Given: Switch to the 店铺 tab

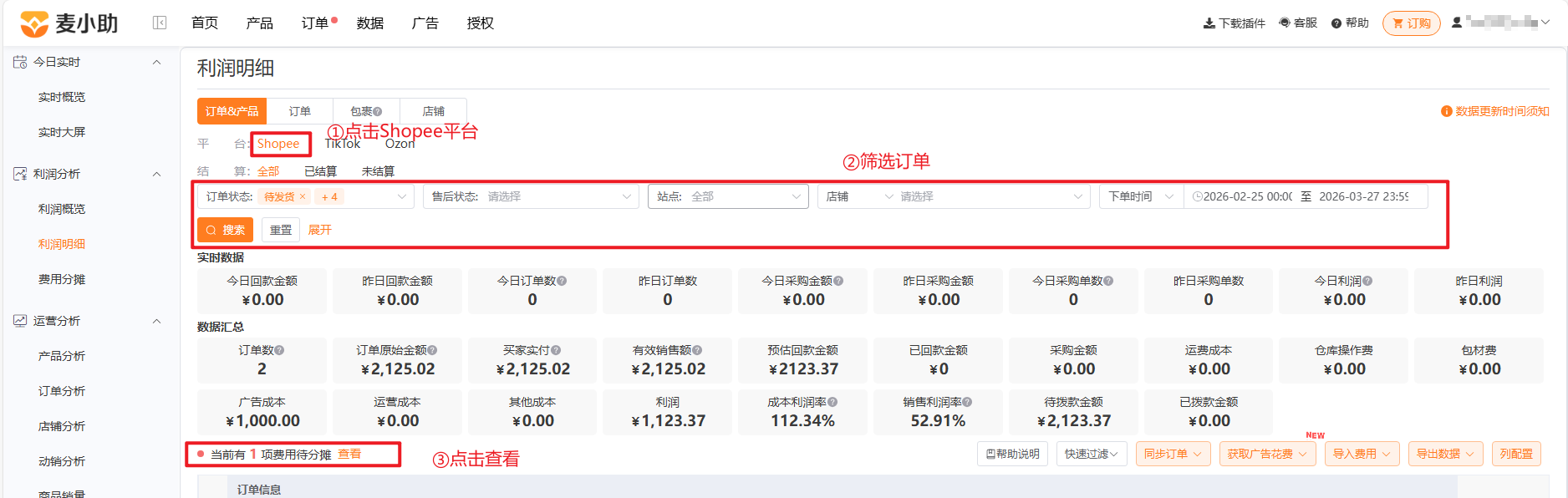Looking at the screenshot, I should pos(434,111).
